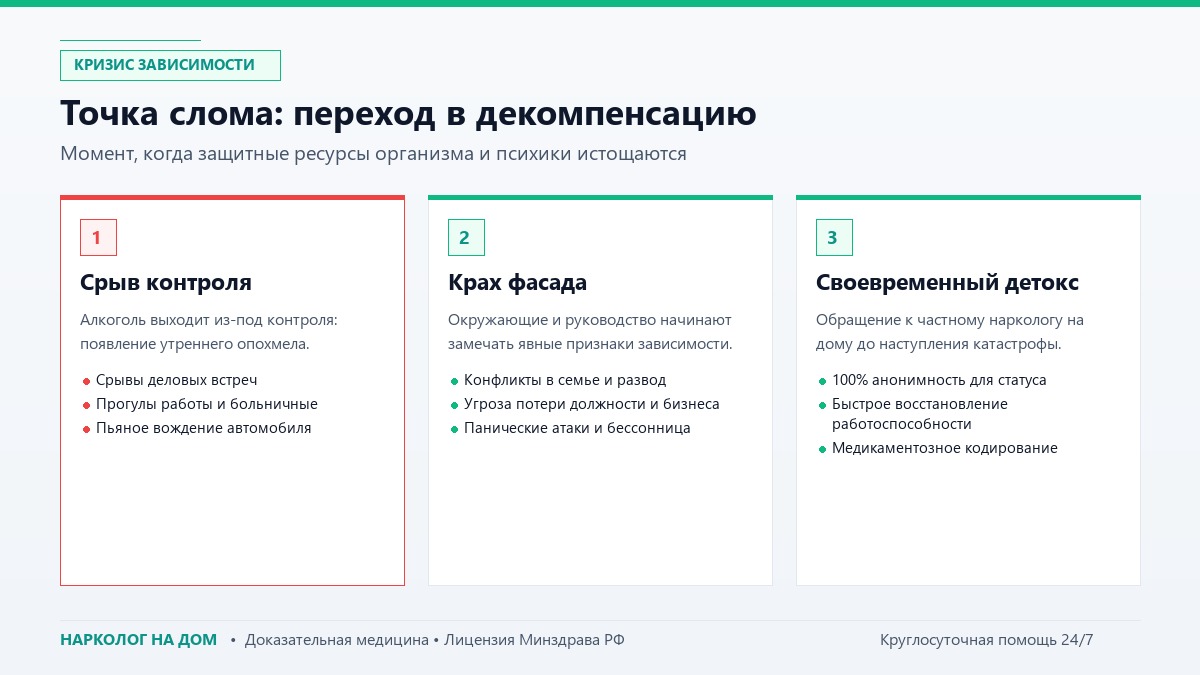Click the footer text 'Доказательная медицина'
Screen dimensions: 1200x675
point(337,640)
